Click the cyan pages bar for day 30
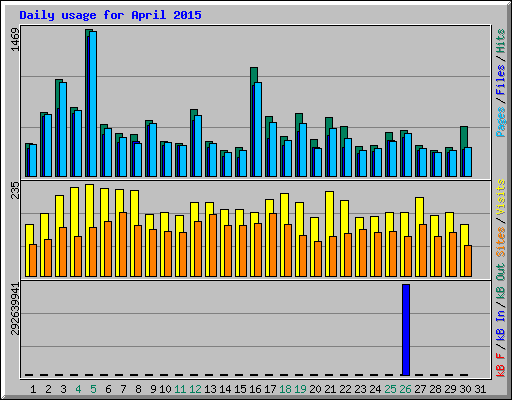Screen dimensions: 512x400 468,162
